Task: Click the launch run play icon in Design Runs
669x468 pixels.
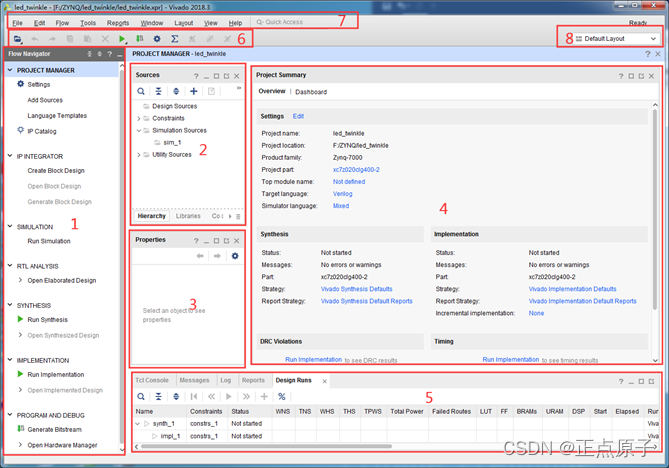Action: click(x=229, y=397)
